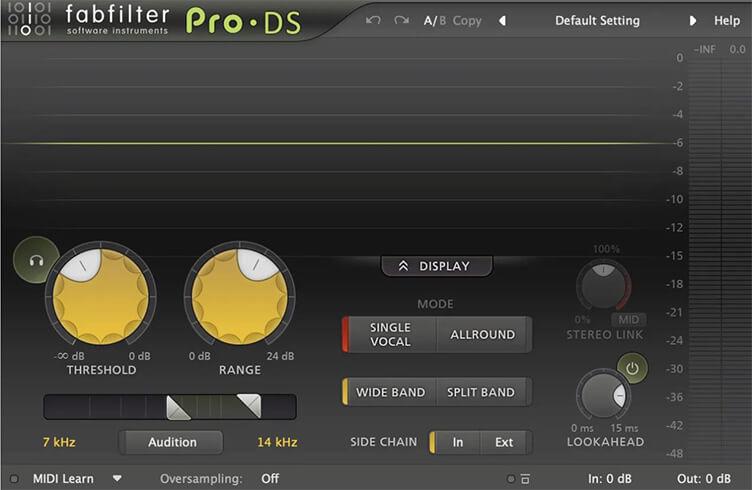This screenshot has height=490, width=752.
Task: Click the 24 dB range label
Action: (x=280, y=356)
